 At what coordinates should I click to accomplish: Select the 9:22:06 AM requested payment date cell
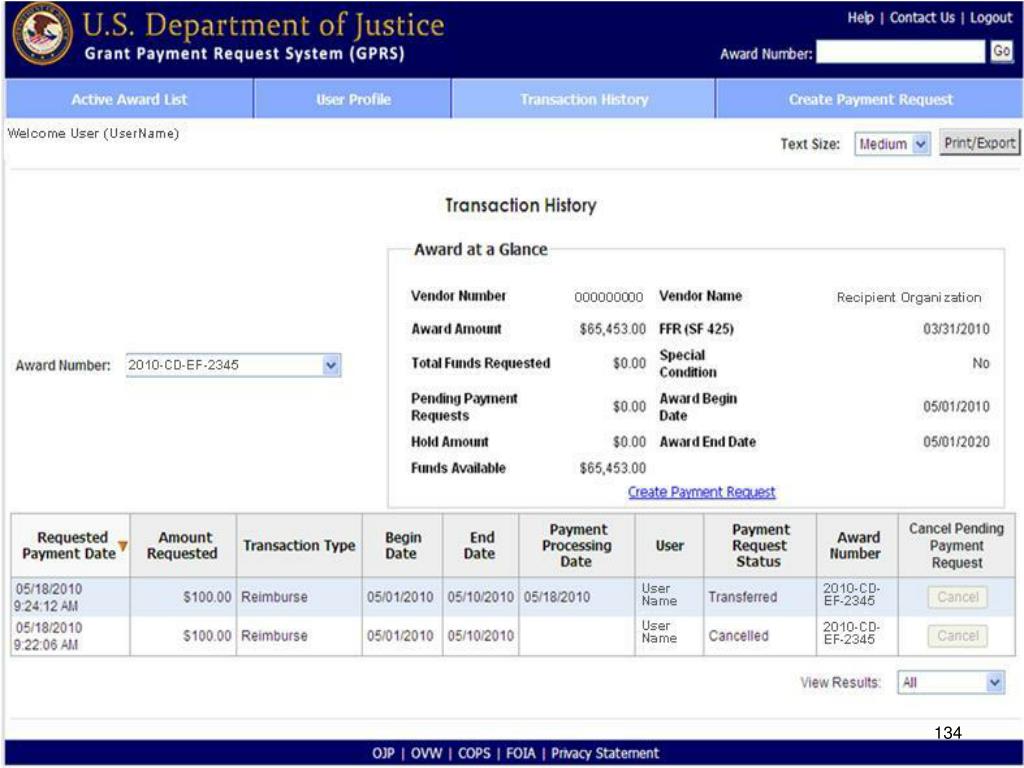(x=71, y=637)
